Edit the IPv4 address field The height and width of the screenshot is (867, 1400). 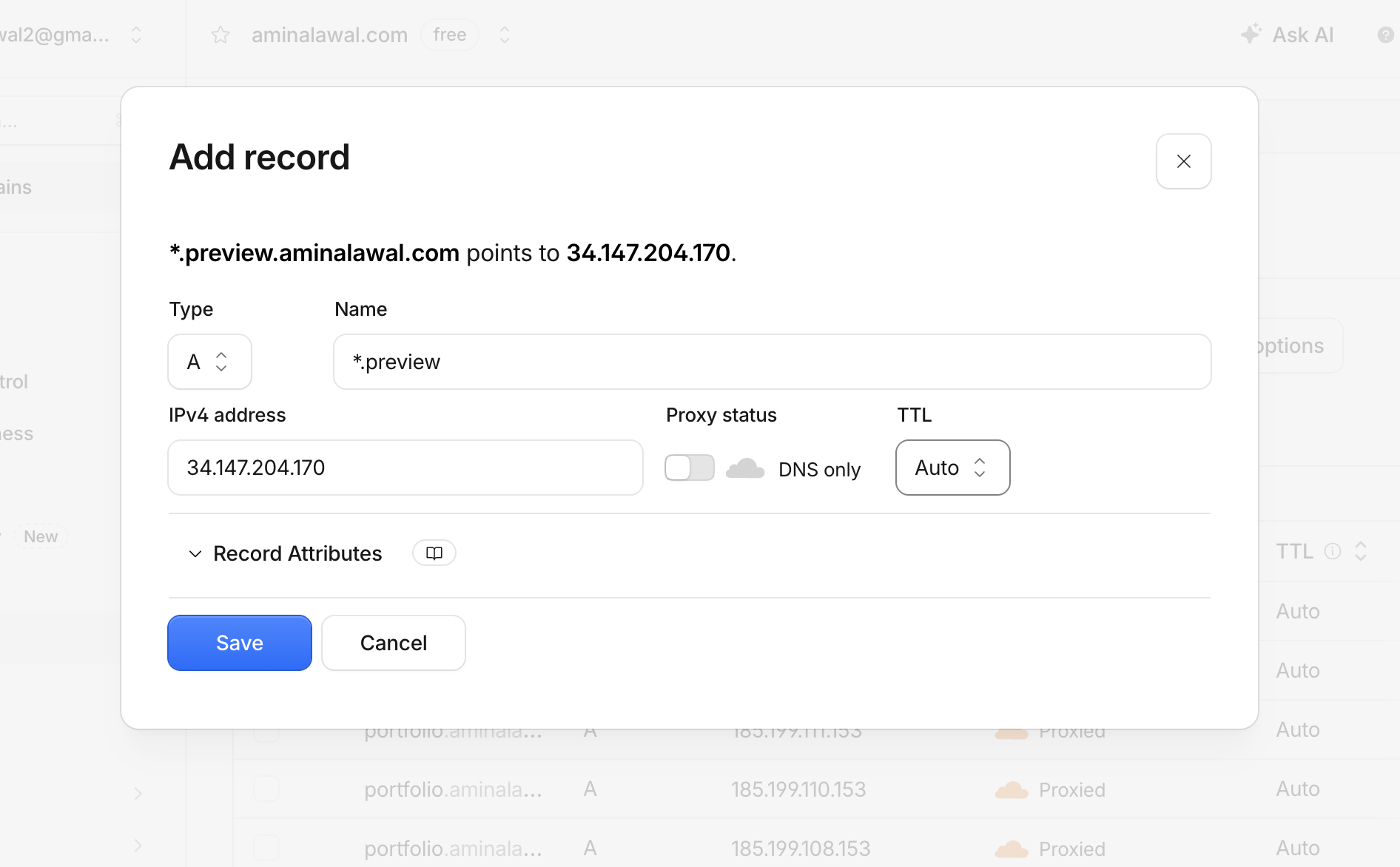[405, 468]
